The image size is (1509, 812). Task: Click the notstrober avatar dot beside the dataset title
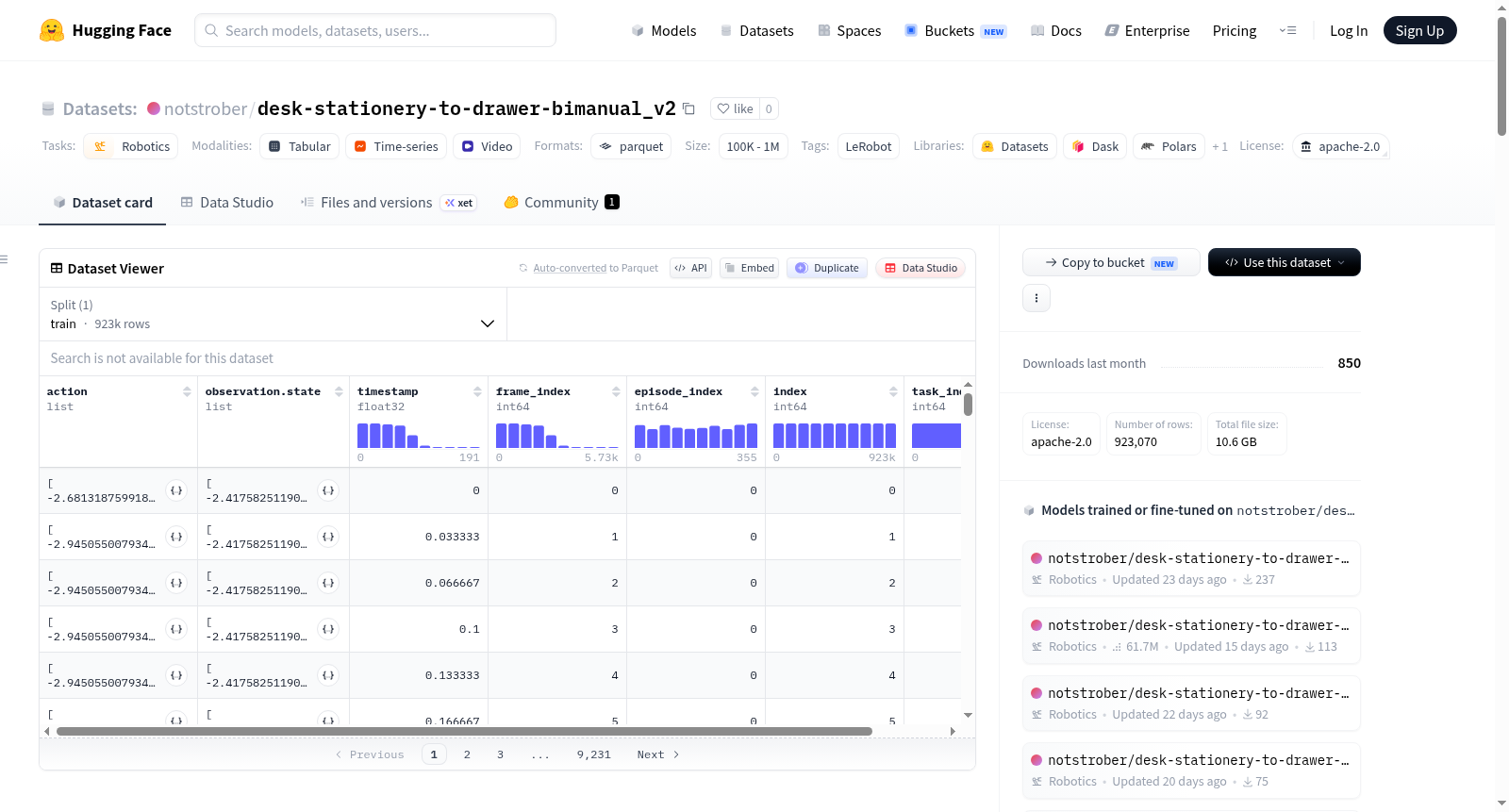click(154, 108)
